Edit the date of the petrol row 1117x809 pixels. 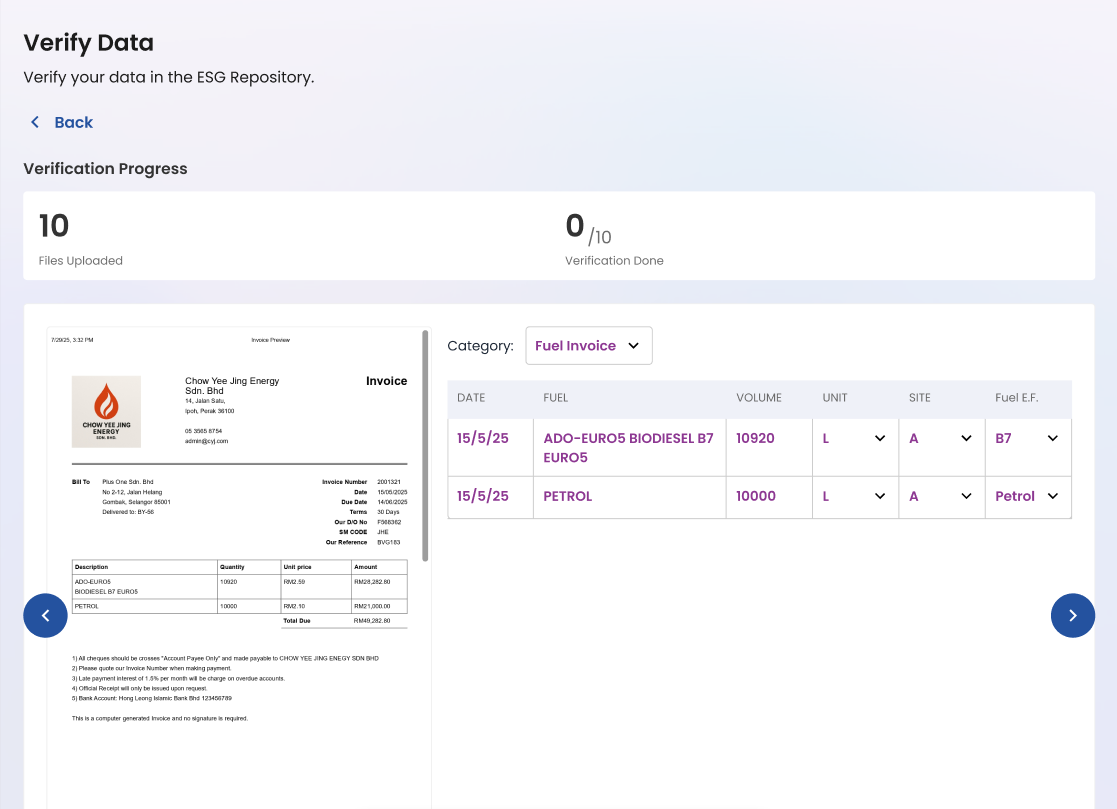pos(483,496)
